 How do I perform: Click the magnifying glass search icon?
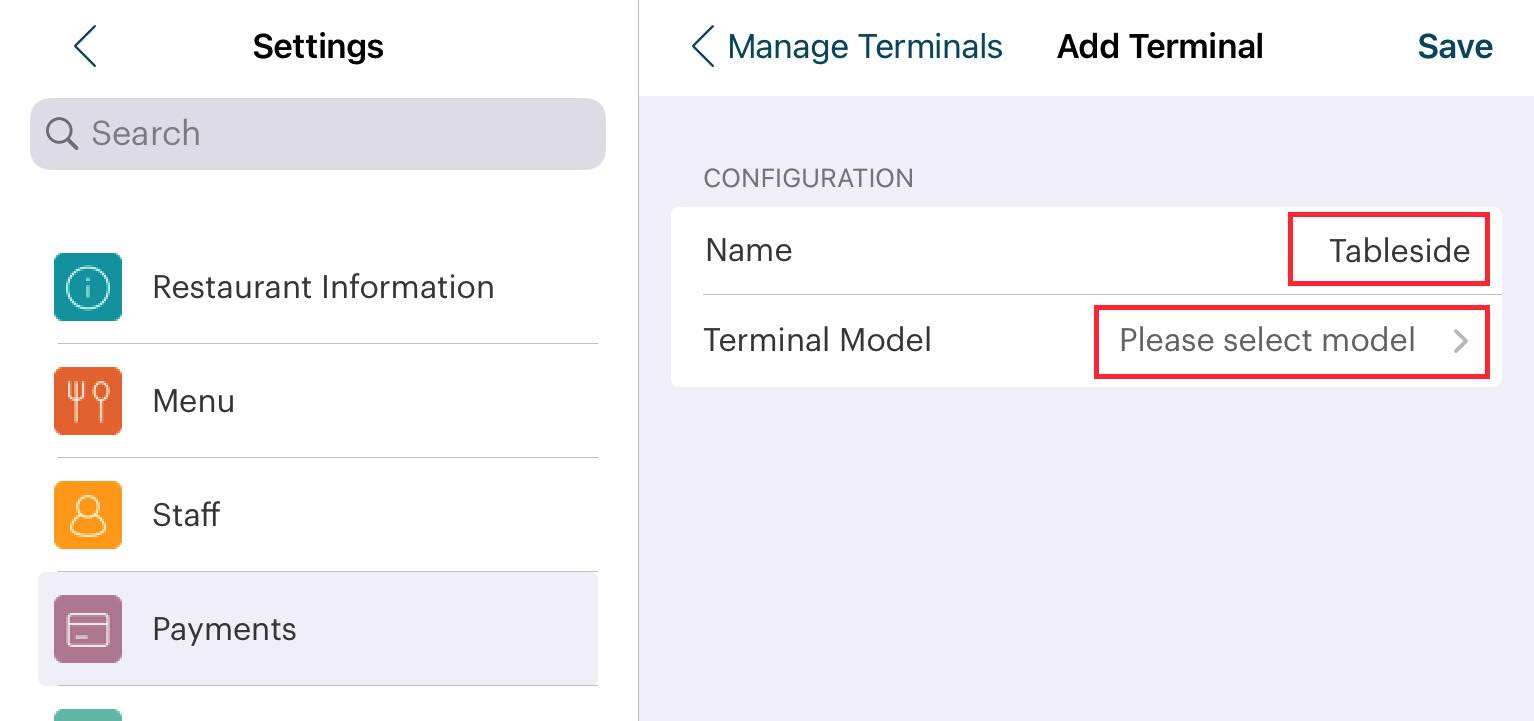point(62,133)
